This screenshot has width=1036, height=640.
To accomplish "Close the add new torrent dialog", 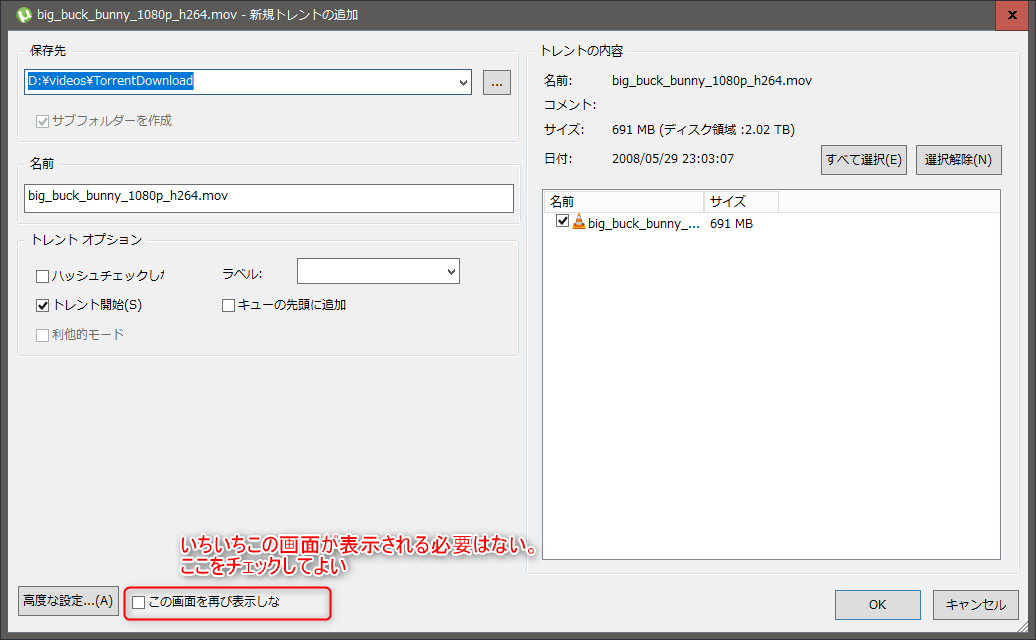I will coord(1010,15).
